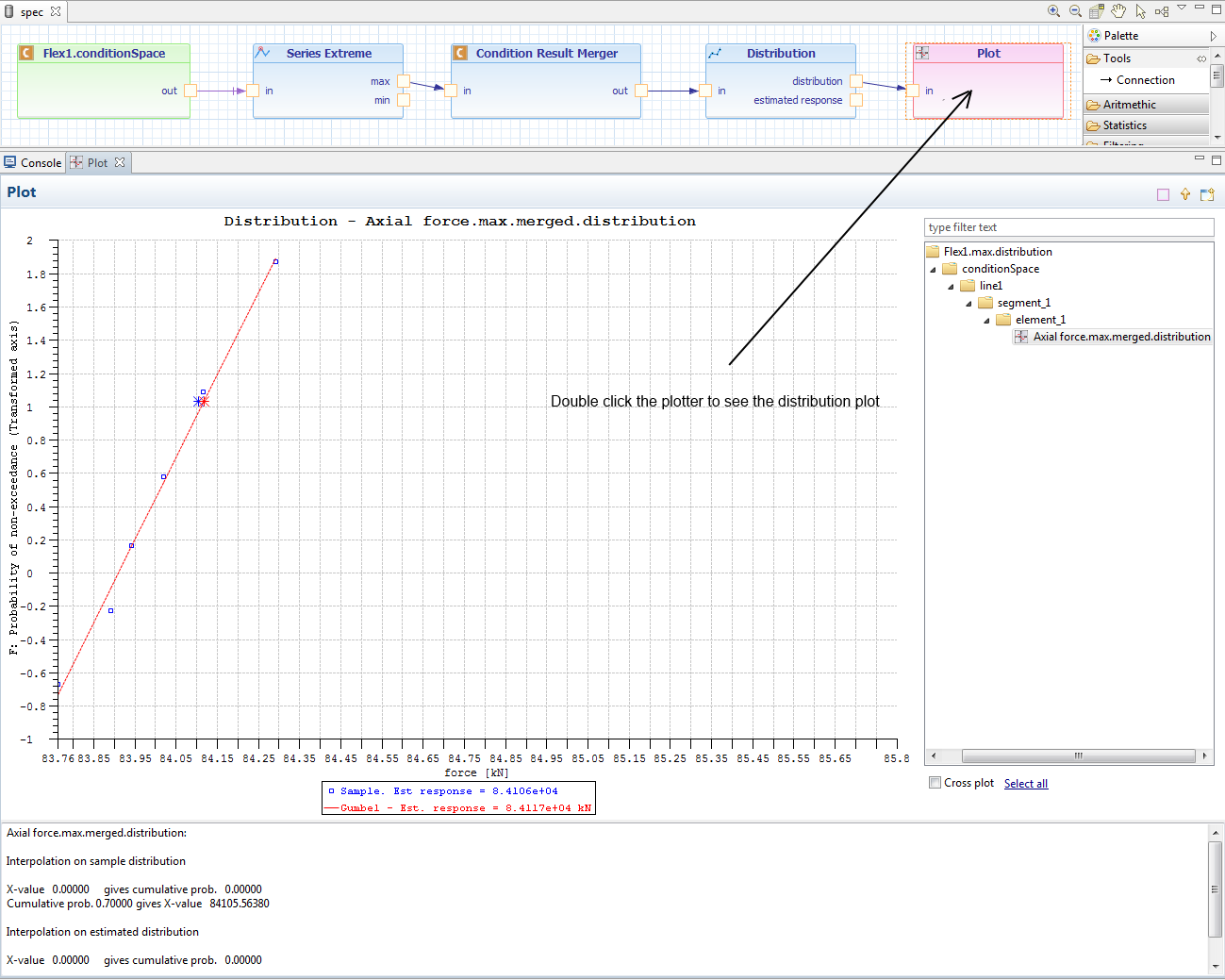Select the arrow pointer tool

(x=1141, y=11)
